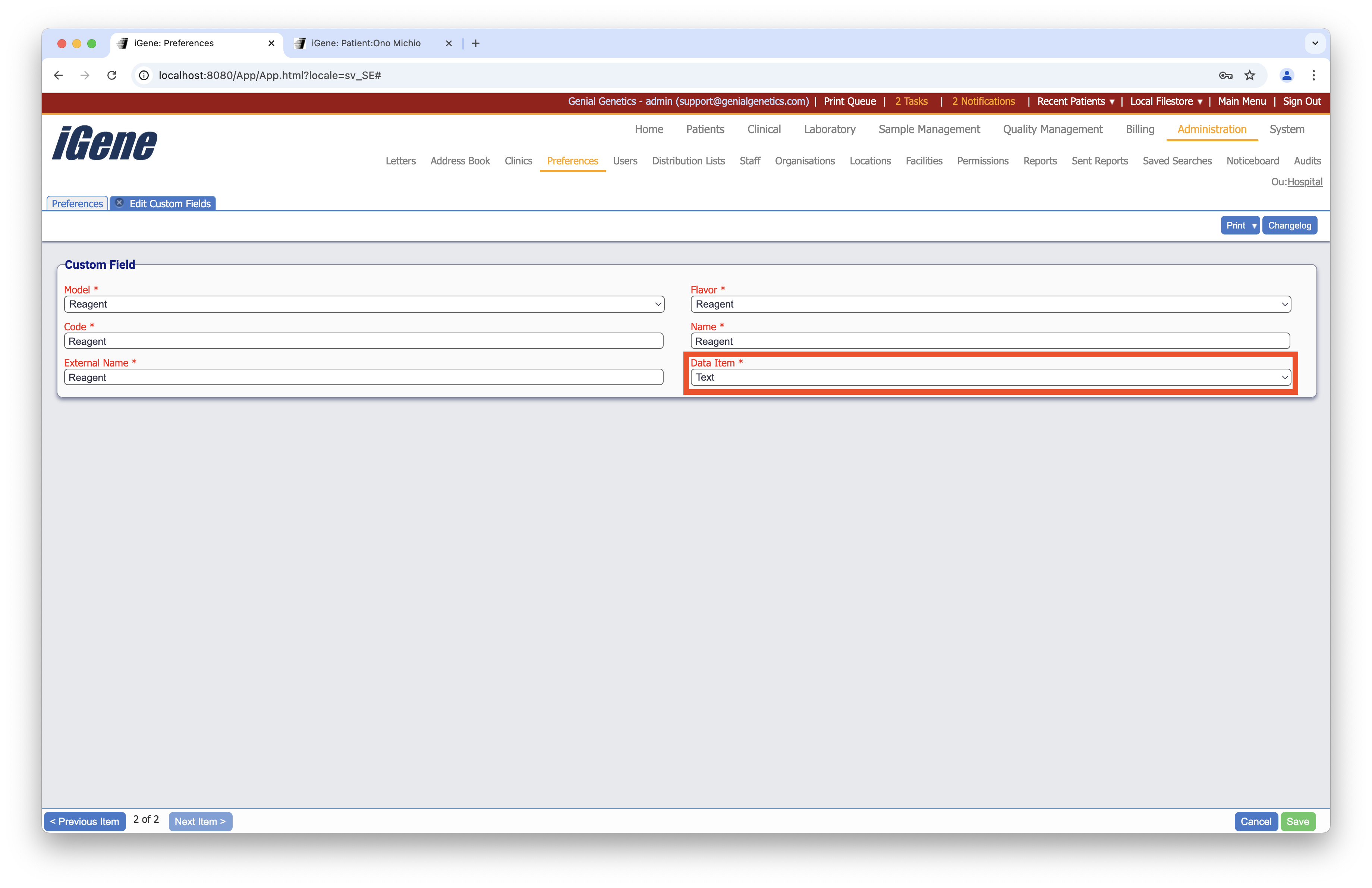Click the site info icon in address bar
The height and width of the screenshot is (888, 1372).
click(143, 75)
